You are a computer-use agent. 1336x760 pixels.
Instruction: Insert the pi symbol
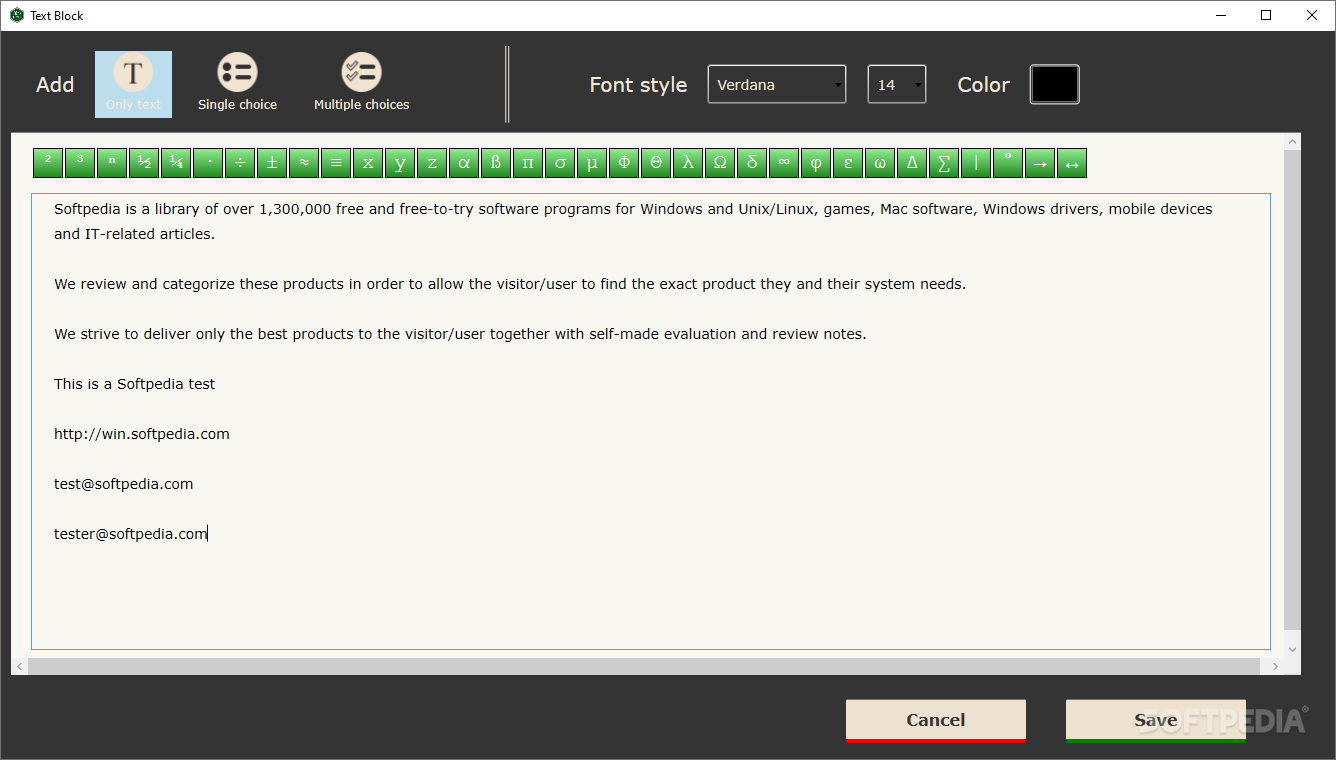tap(528, 163)
